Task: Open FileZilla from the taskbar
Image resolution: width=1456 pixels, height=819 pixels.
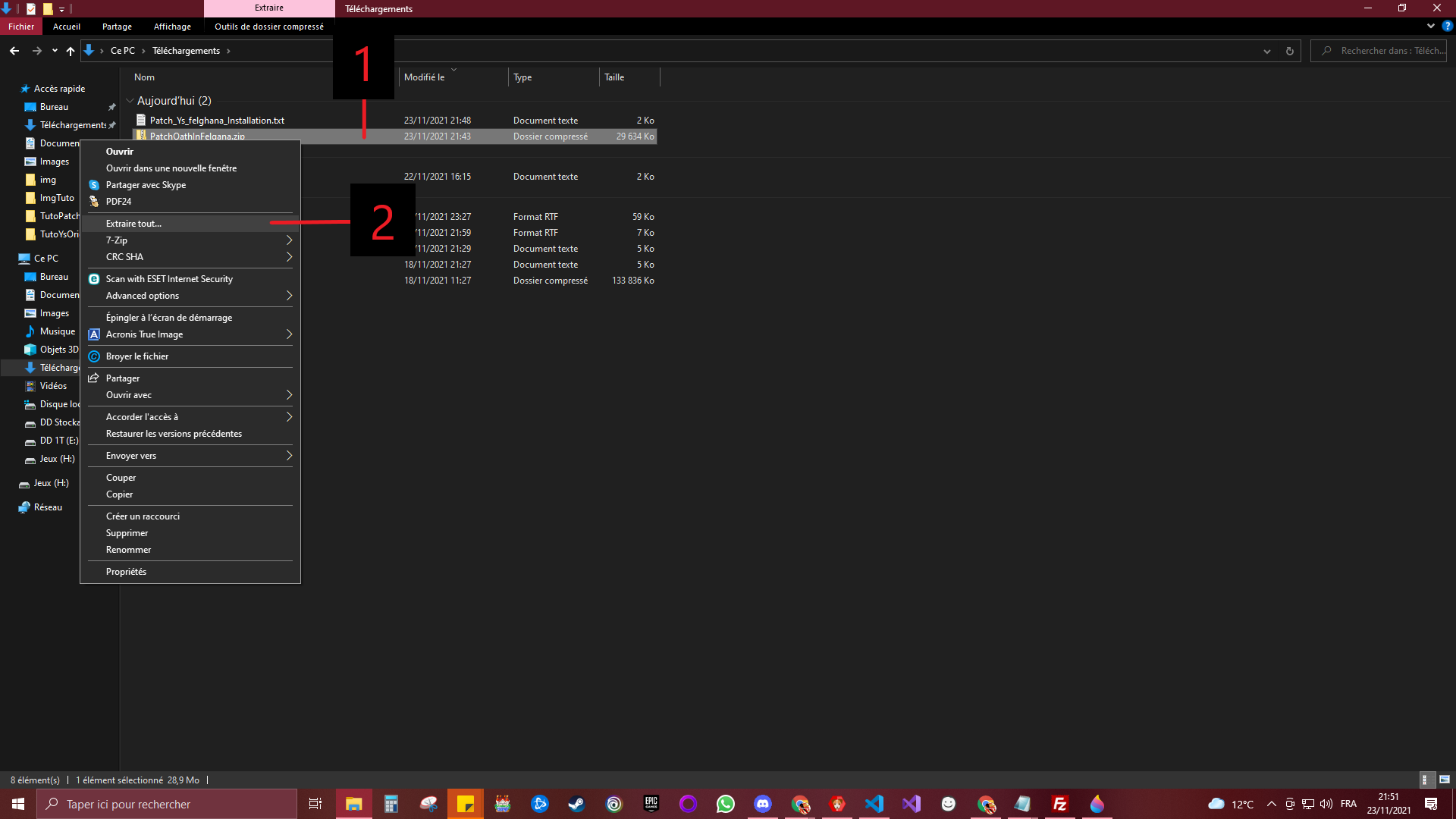Action: [1059, 804]
